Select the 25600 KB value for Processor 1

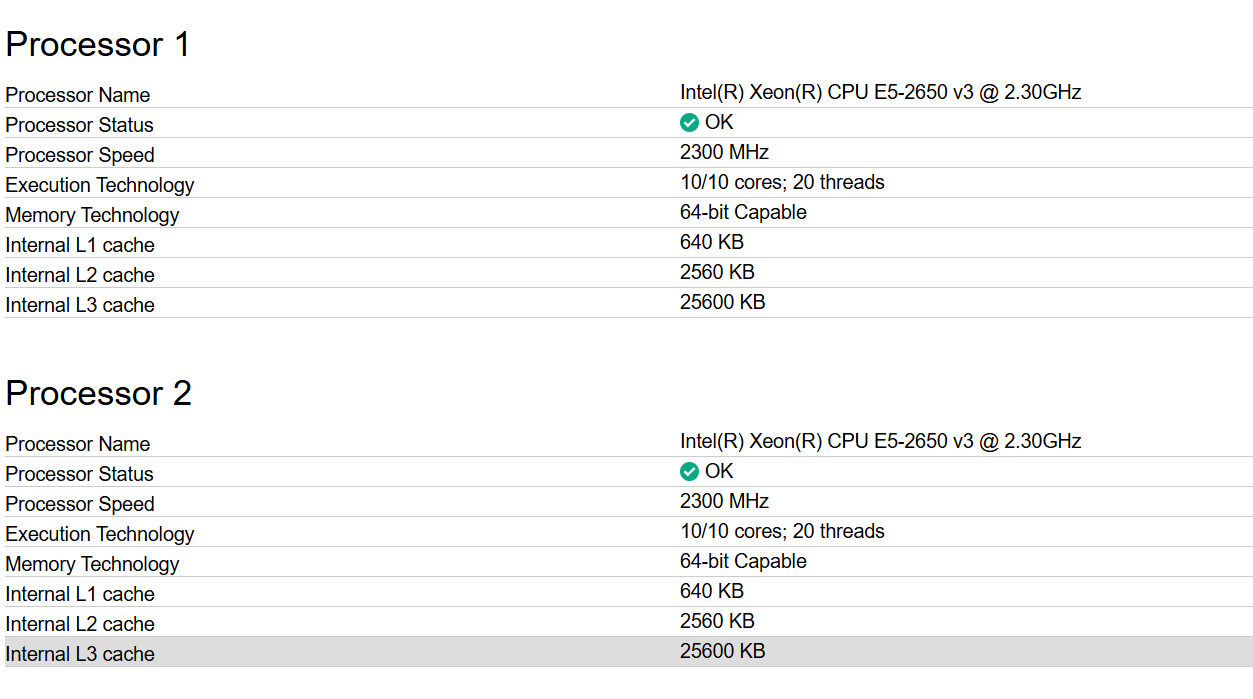pos(723,302)
